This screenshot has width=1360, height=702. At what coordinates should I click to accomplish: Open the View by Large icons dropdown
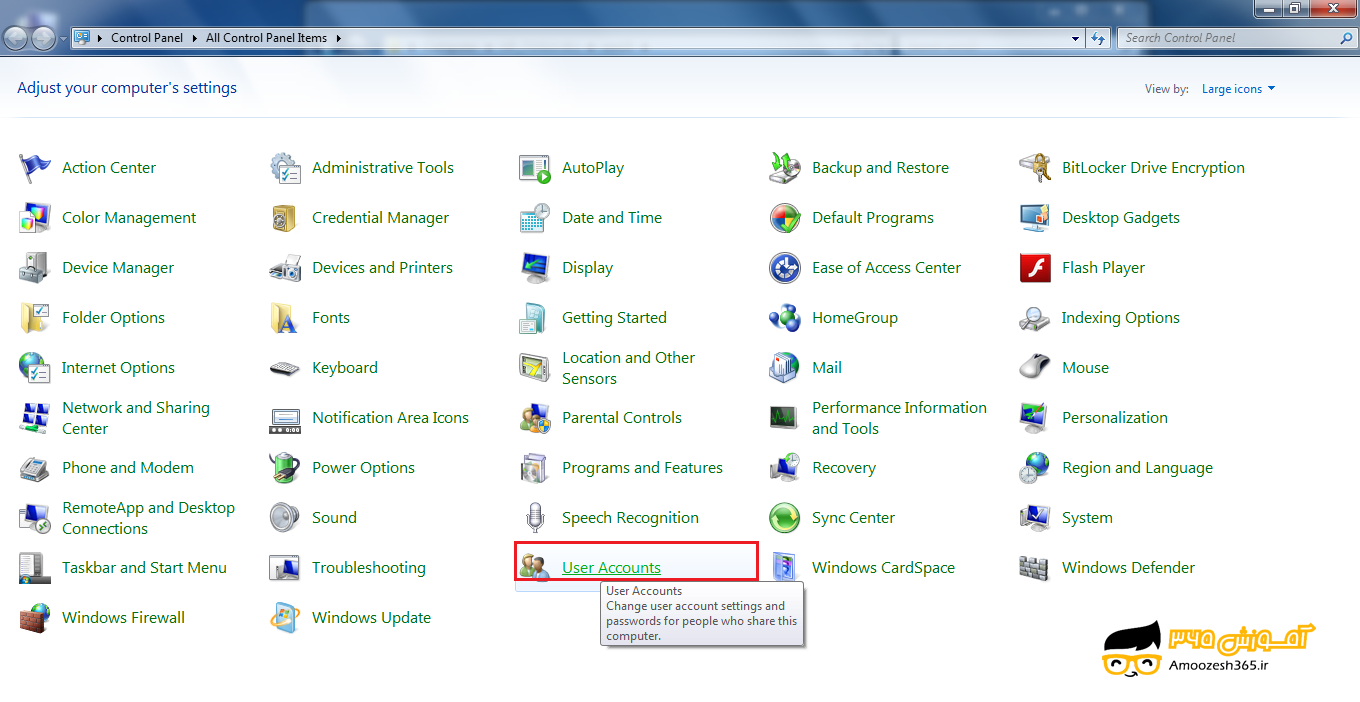tap(1239, 89)
